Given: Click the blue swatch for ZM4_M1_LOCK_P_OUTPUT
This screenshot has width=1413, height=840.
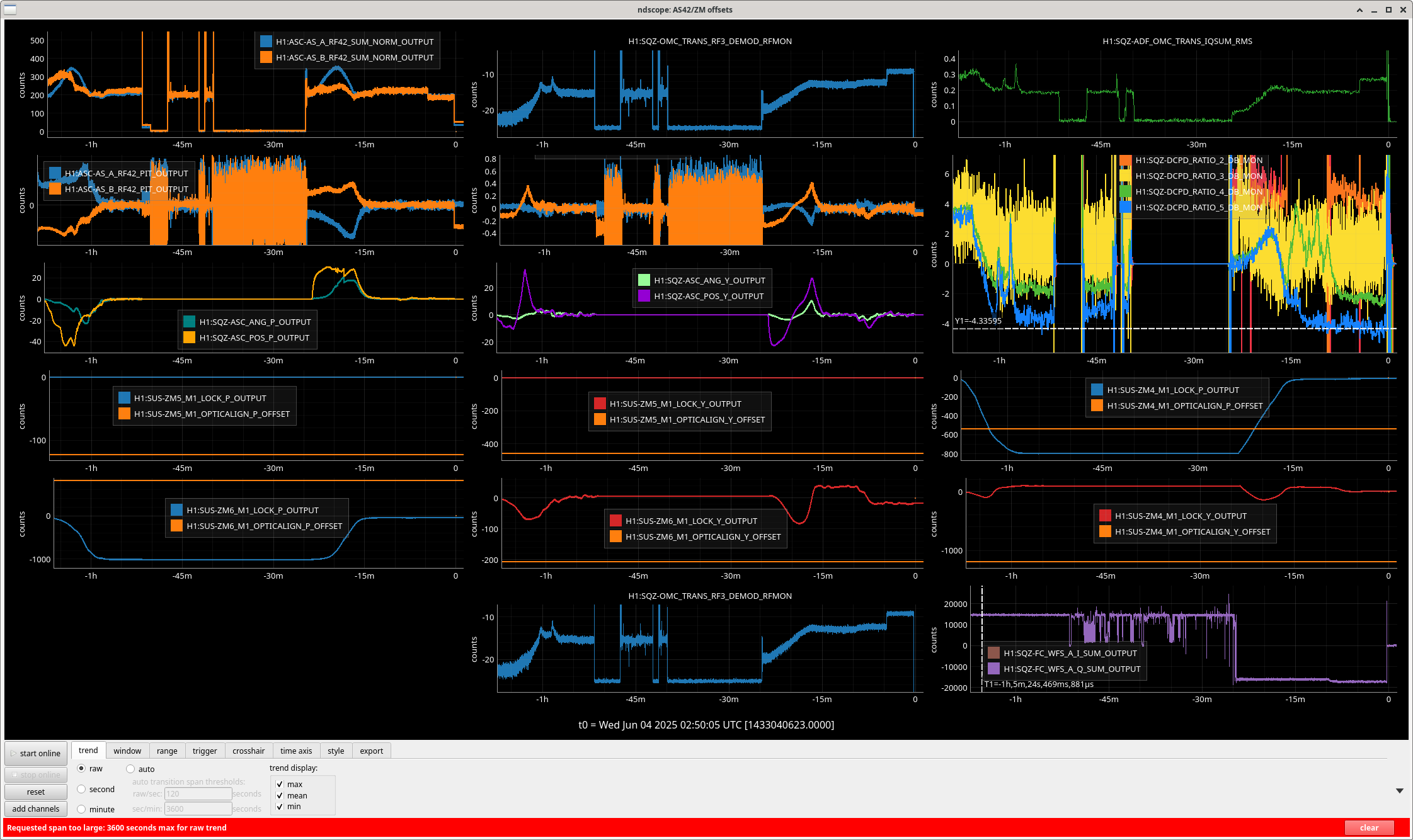Looking at the screenshot, I should coord(1097,390).
